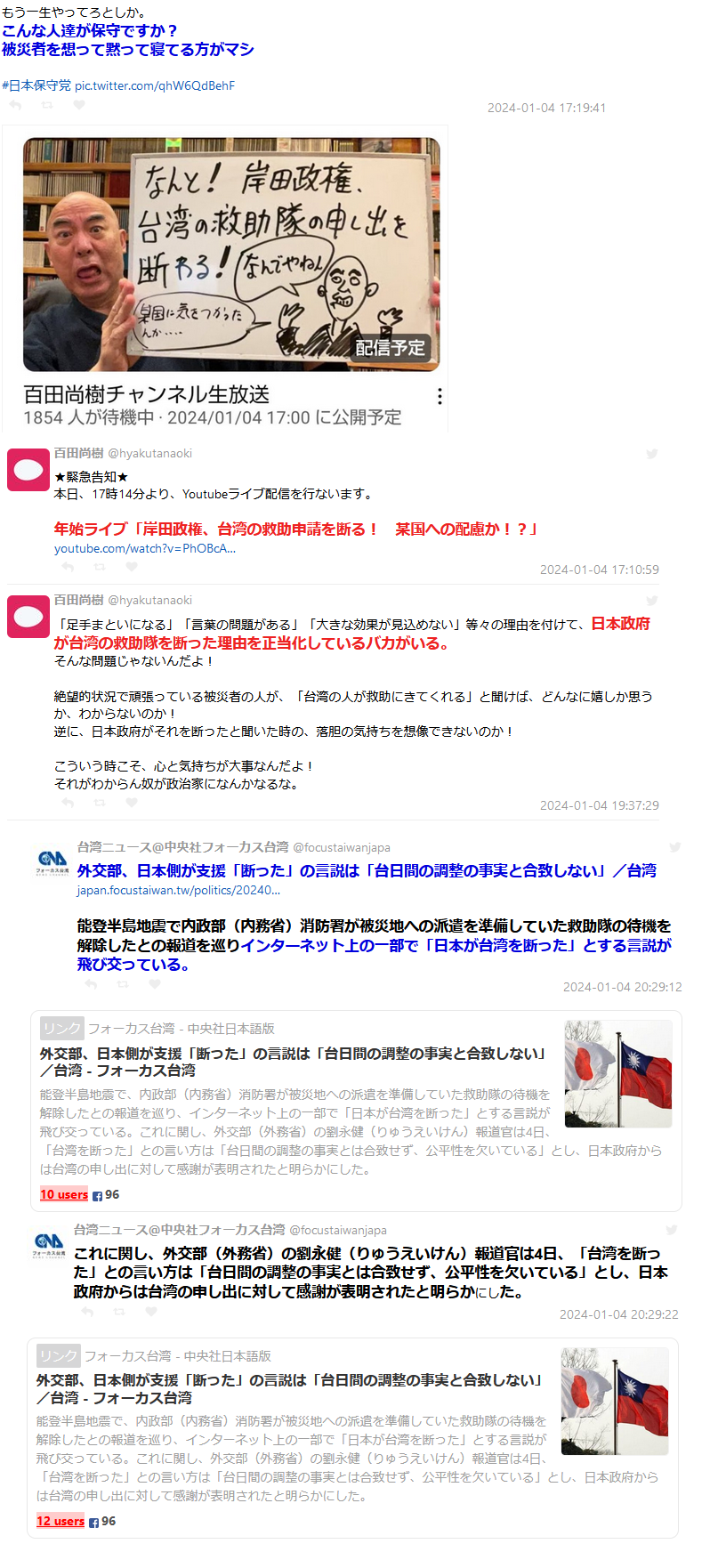Like the 台湾ニュース tweet posted at 20:29:12
This screenshot has height=1568, width=710.
point(155,984)
